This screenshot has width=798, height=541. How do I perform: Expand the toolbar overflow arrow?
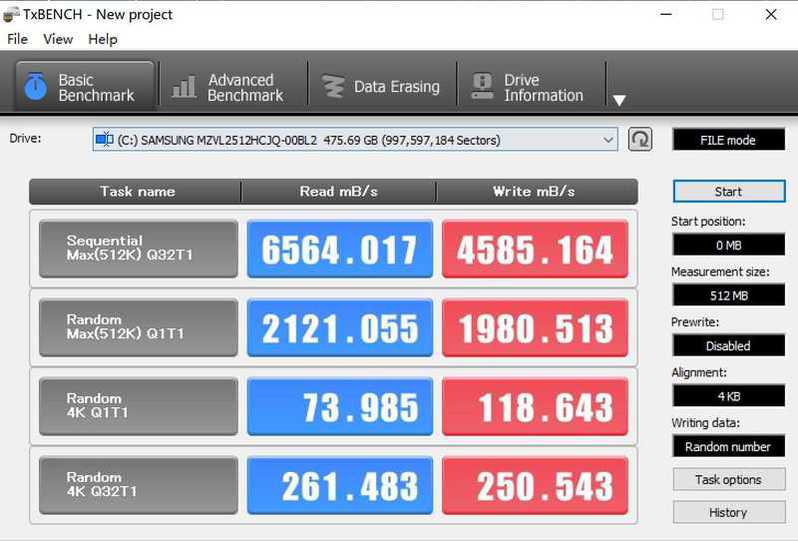pos(619,100)
